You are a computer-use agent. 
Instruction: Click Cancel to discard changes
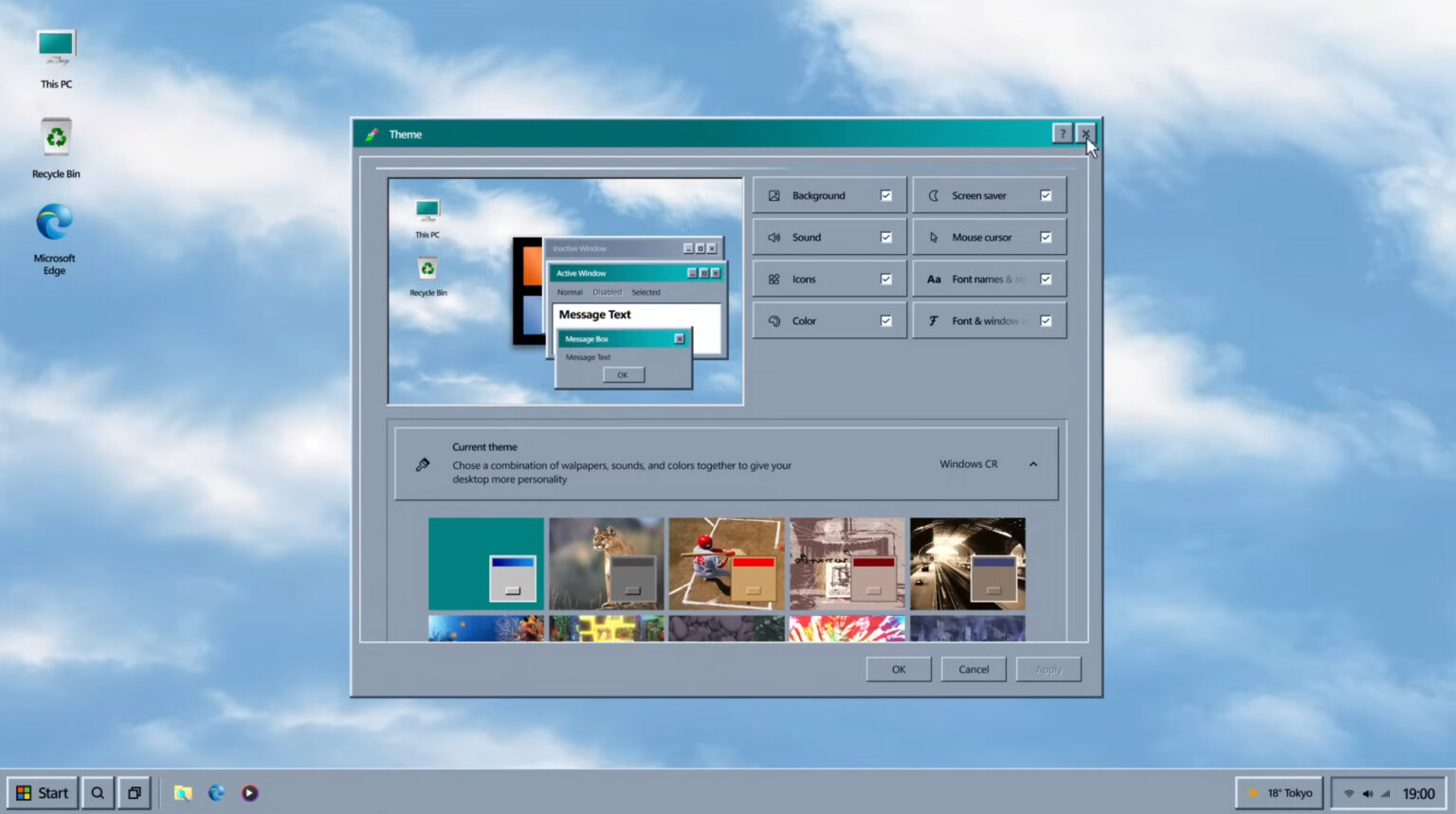(973, 669)
